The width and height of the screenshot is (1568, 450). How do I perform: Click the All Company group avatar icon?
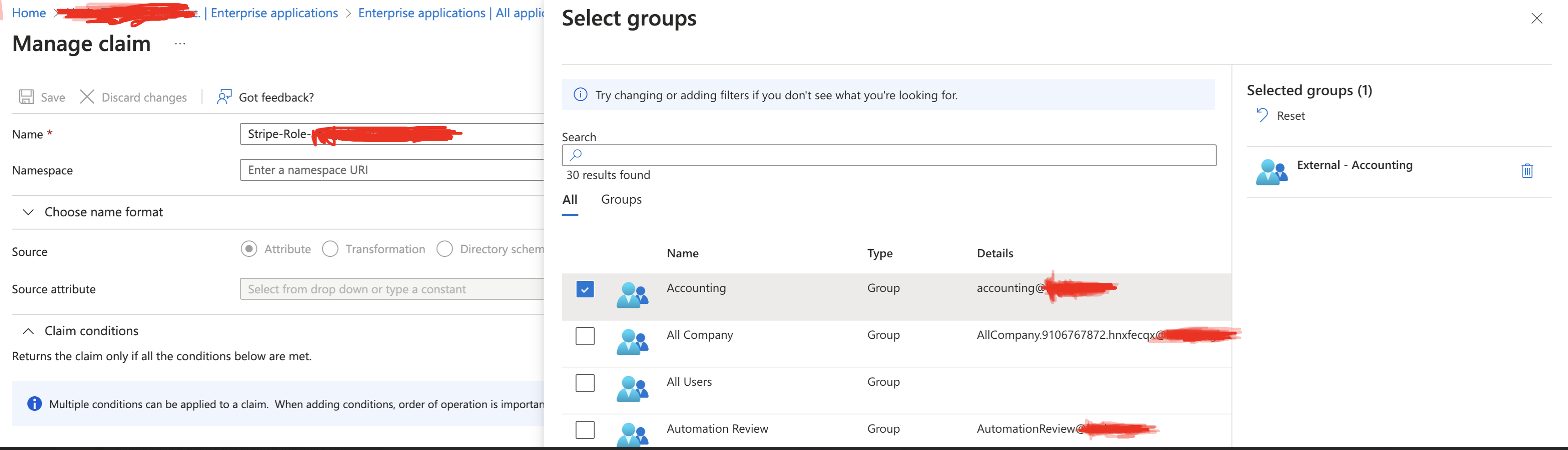coord(632,342)
